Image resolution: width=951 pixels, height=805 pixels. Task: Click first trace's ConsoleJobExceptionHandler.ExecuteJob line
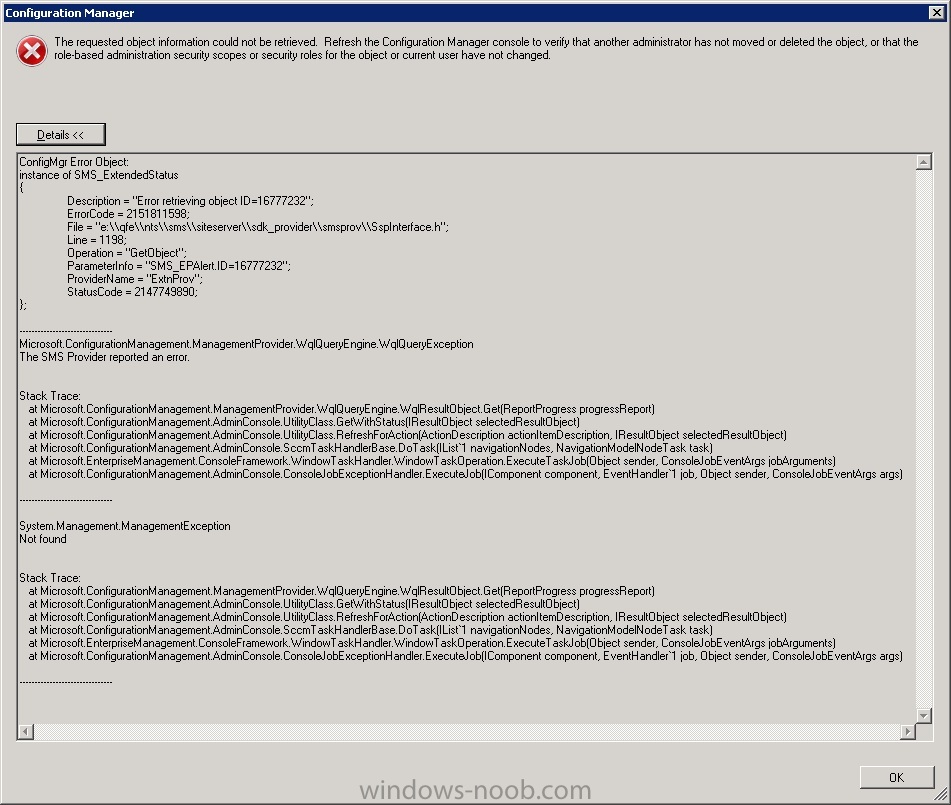pyautogui.click(x=465, y=474)
